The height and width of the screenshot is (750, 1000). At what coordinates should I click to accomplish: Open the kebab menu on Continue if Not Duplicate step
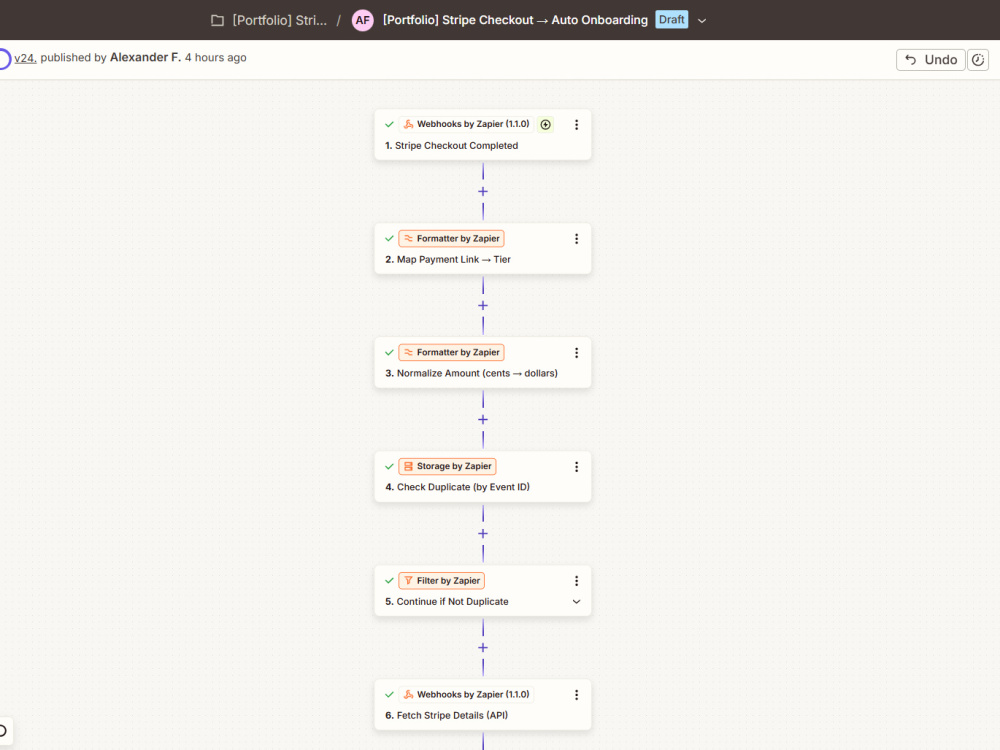tap(577, 581)
